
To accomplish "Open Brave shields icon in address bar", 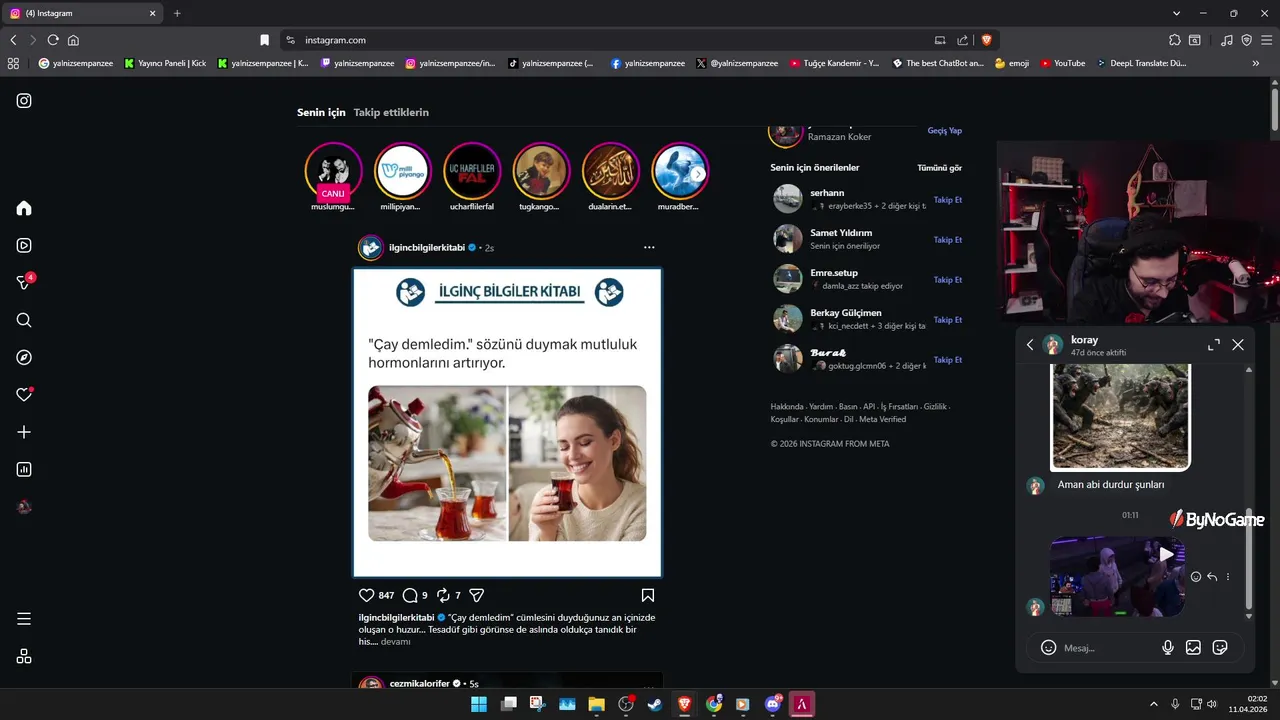I will [x=986, y=40].
